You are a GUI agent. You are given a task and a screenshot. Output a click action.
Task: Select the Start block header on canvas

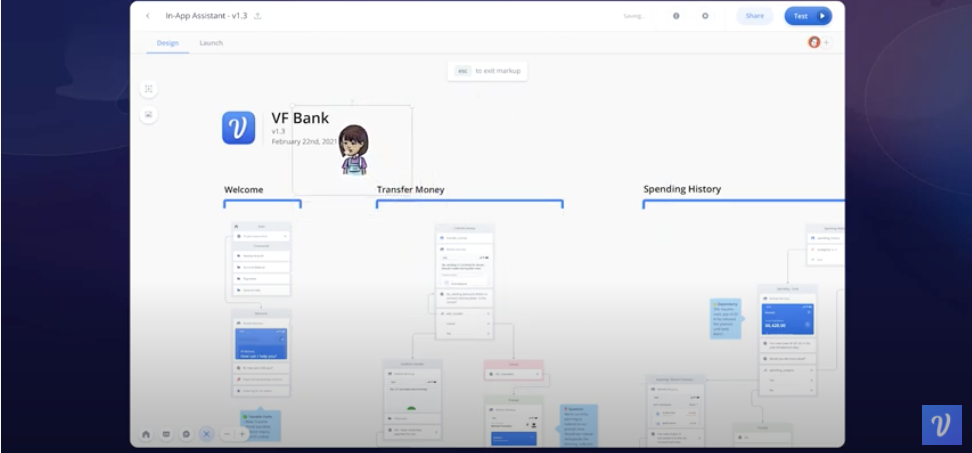click(261, 226)
